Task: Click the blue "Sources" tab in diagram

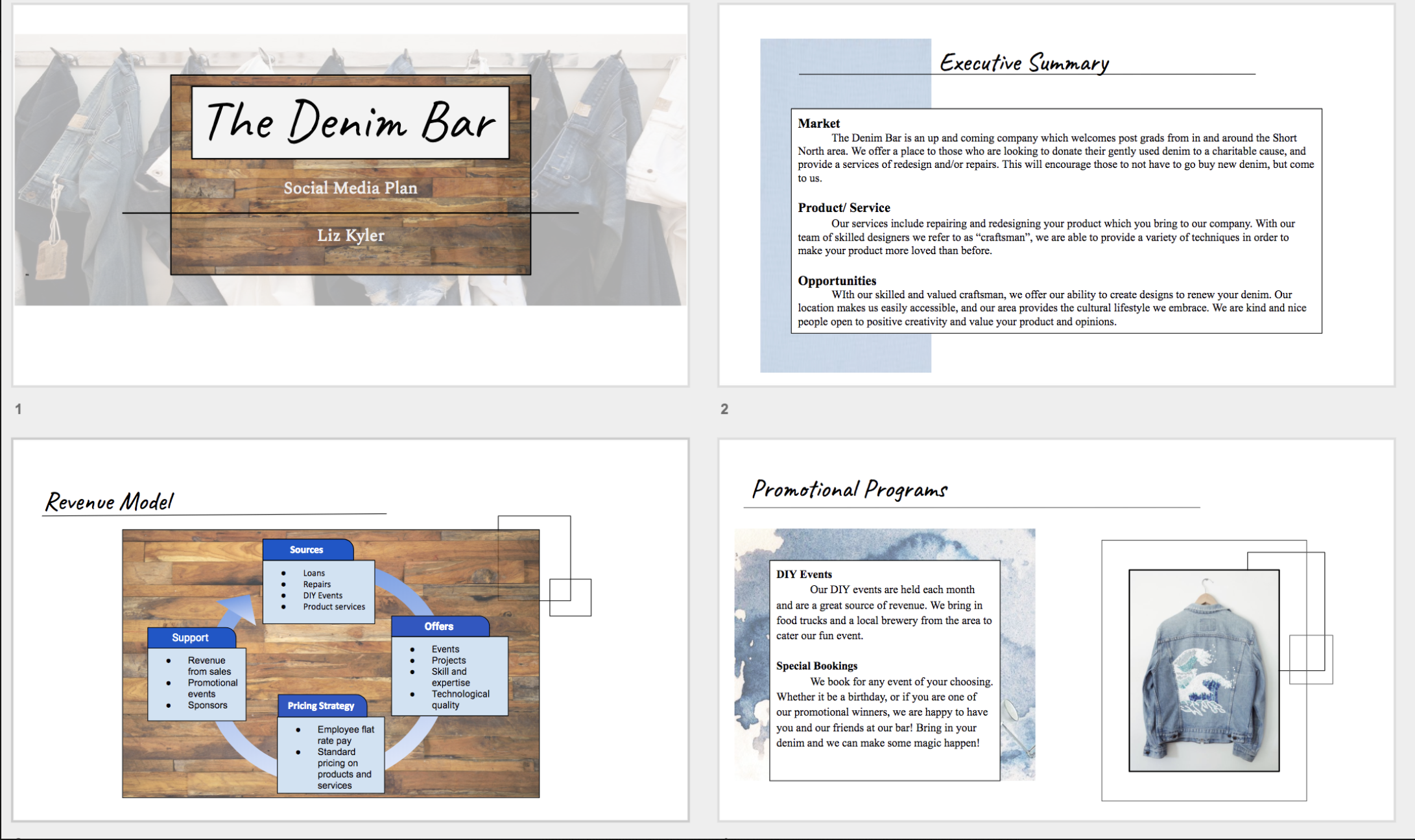Action: 307,550
